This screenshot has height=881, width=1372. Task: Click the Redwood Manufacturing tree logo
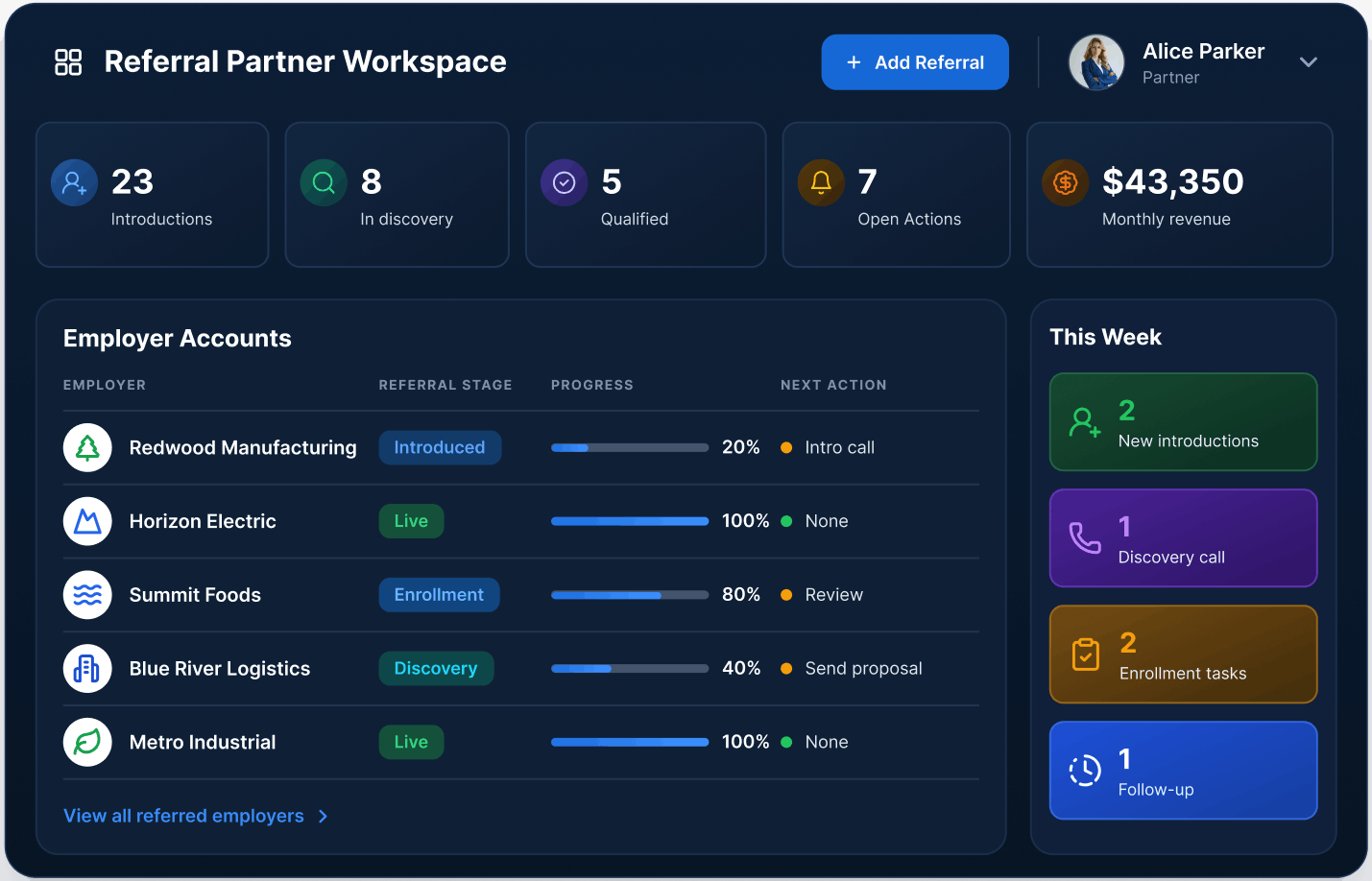pos(87,448)
